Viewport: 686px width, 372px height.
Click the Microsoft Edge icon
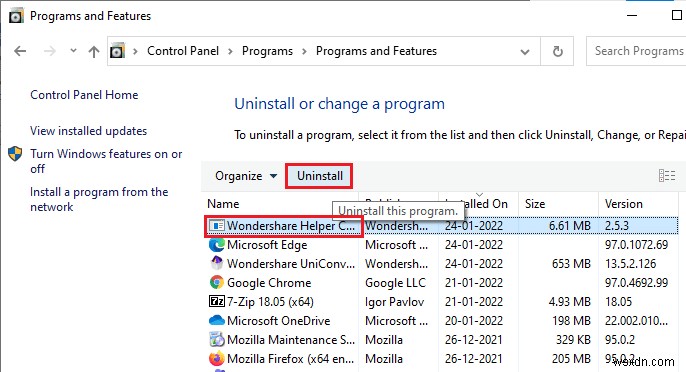coord(217,245)
